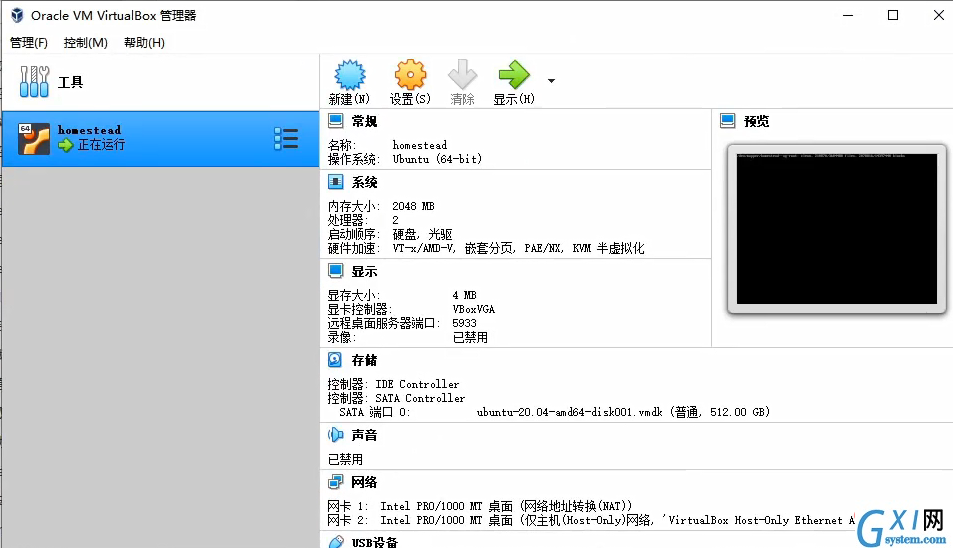This screenshot has height=548, width=953.
Task: Click the 系统 section heading
Action: pos(364,182)
